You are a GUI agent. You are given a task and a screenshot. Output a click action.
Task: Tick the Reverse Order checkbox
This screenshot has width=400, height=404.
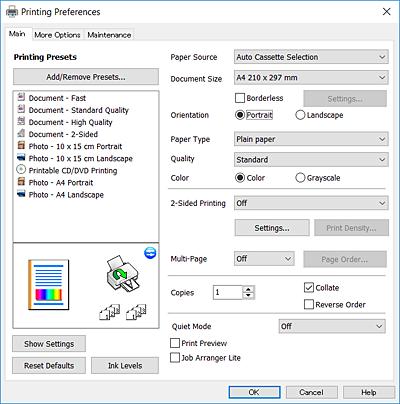(x=309, y=304)
